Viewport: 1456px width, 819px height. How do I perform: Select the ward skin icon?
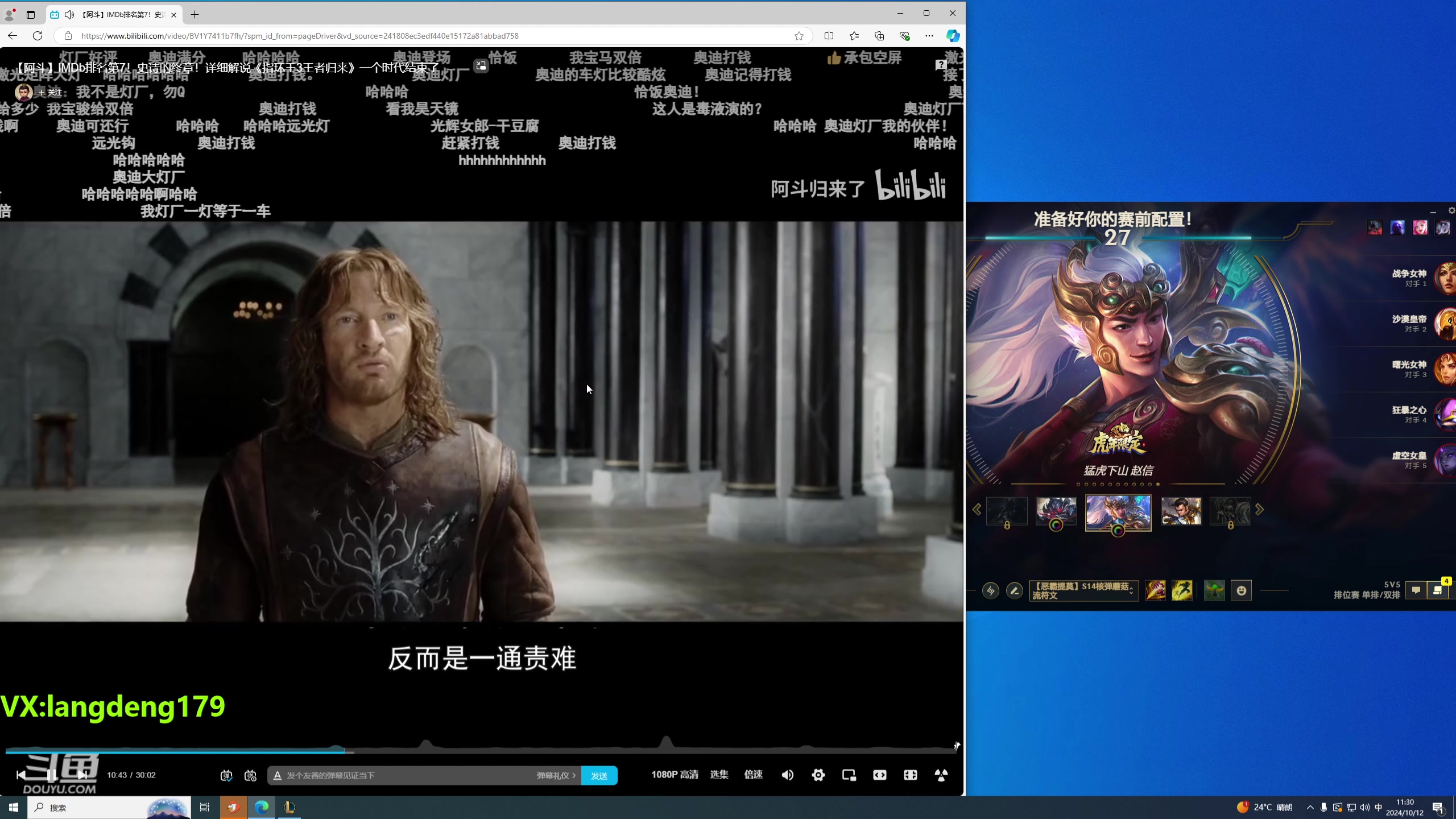click(1214, 591)
